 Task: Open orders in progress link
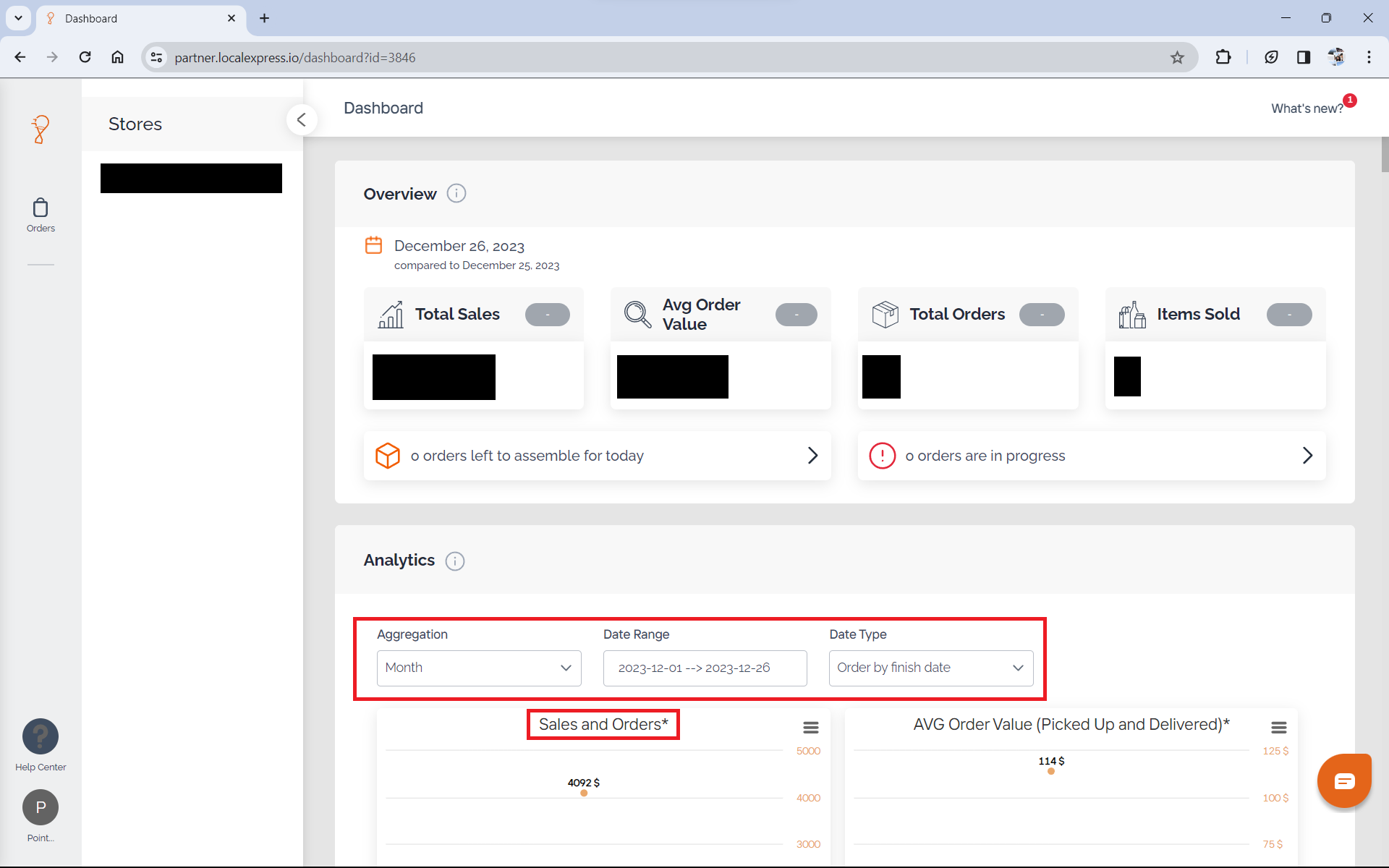(x=1091, y=456)
